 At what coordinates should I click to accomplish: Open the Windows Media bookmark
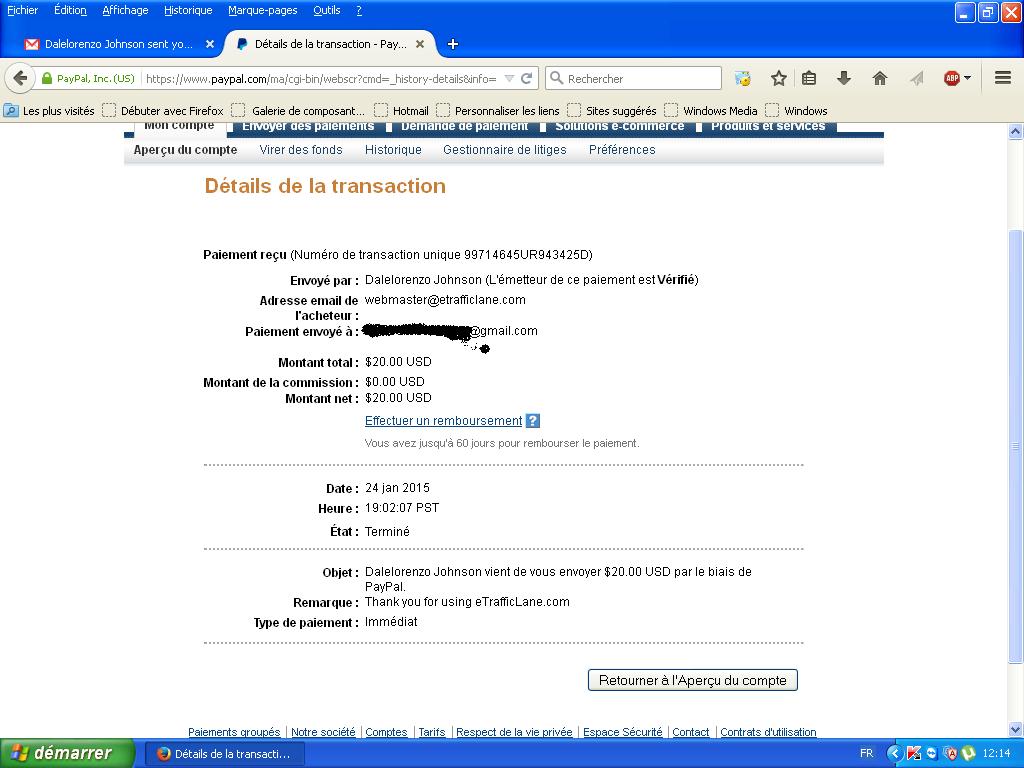pos(711,110)
